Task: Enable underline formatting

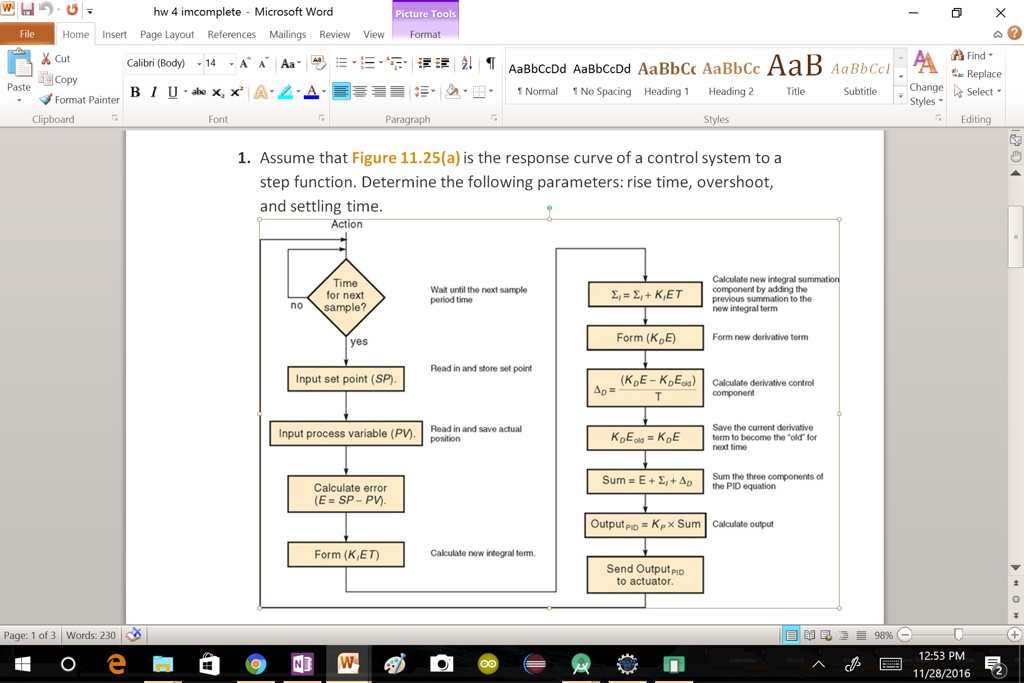Action: pos(172,90)
